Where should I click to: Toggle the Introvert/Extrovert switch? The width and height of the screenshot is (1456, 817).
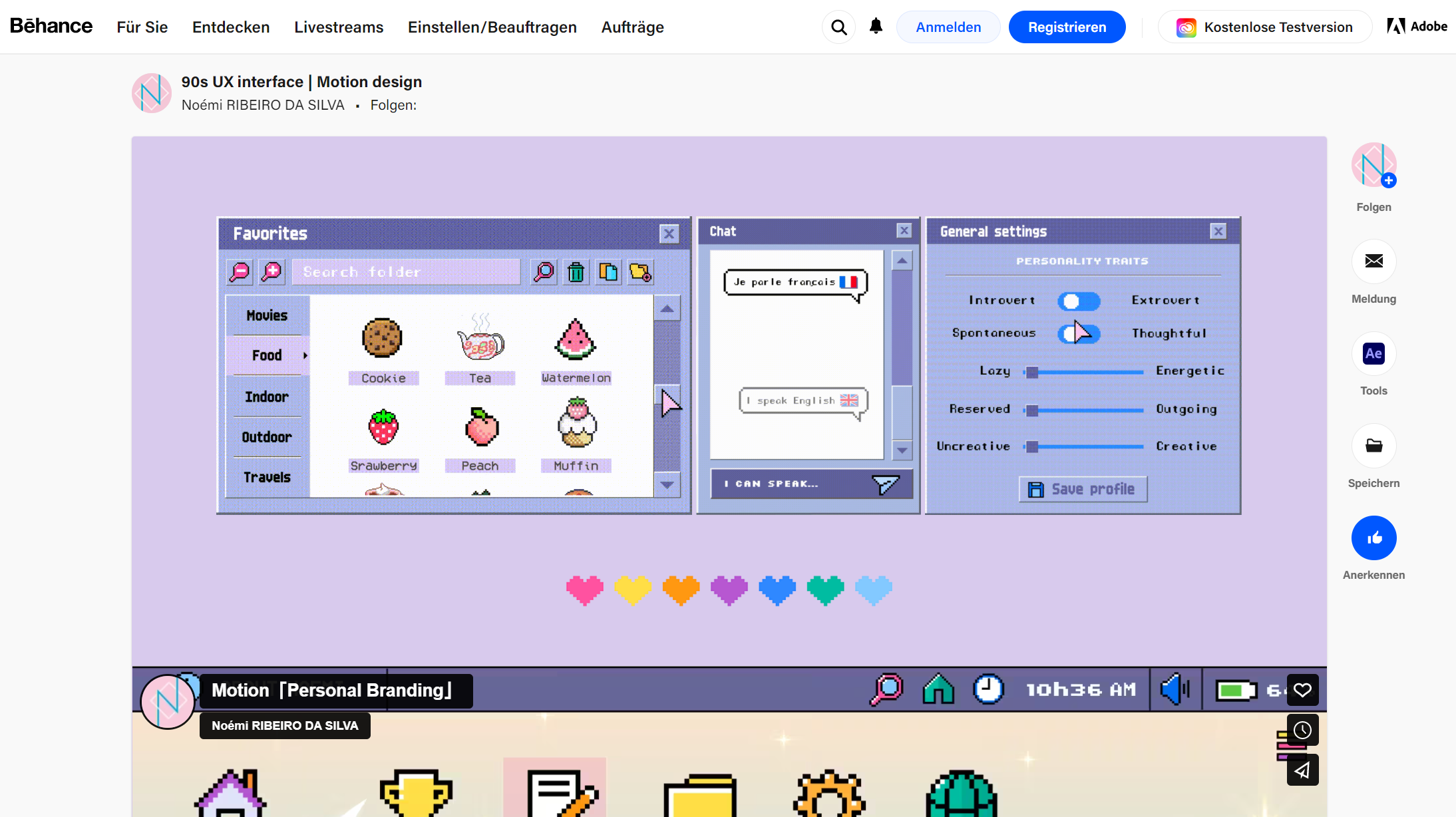coord(1079,301)
